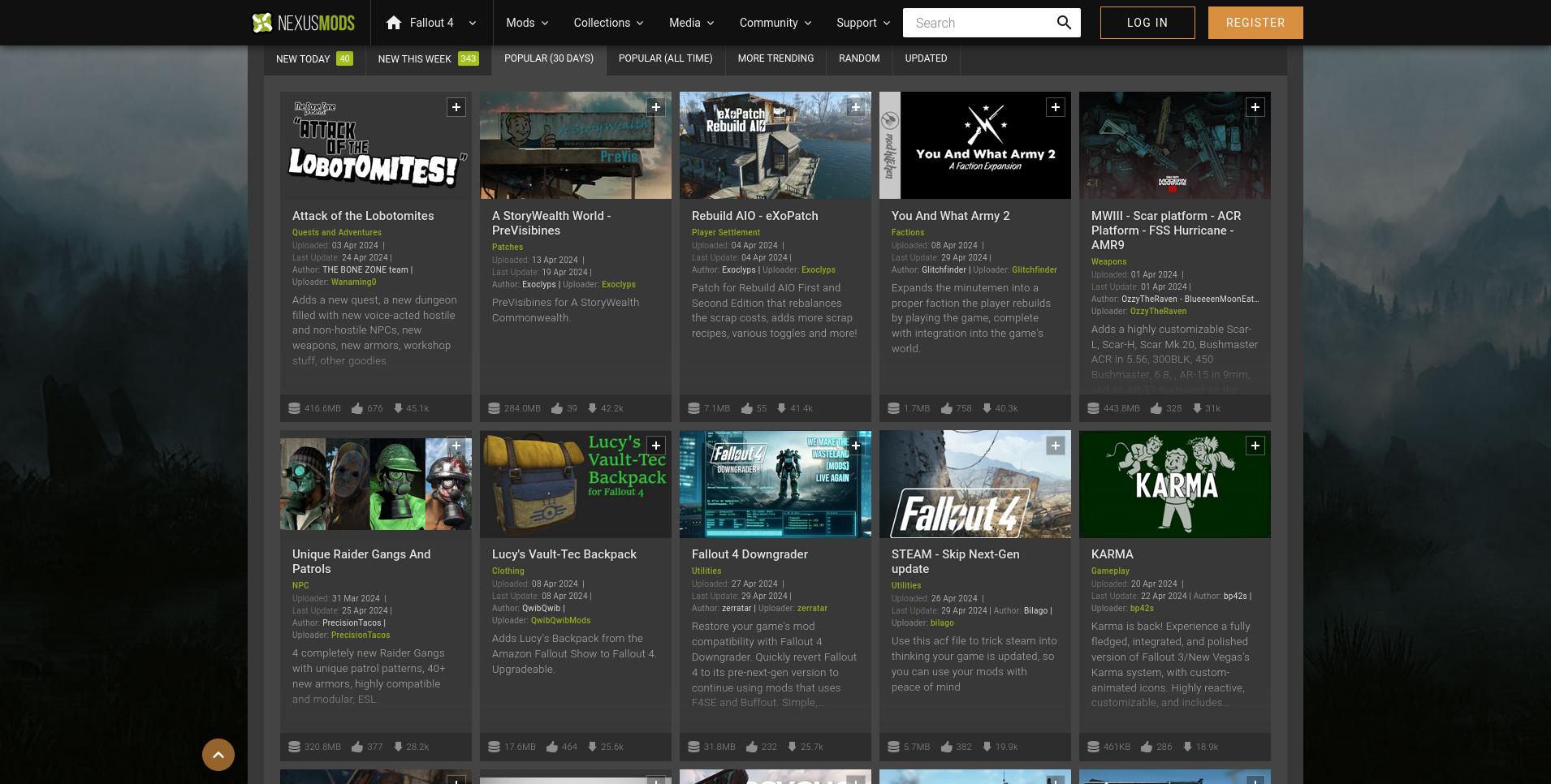This screenshot has height=784, width=1551.
Task: Expand the Mods menu
Action: point(527,23)
